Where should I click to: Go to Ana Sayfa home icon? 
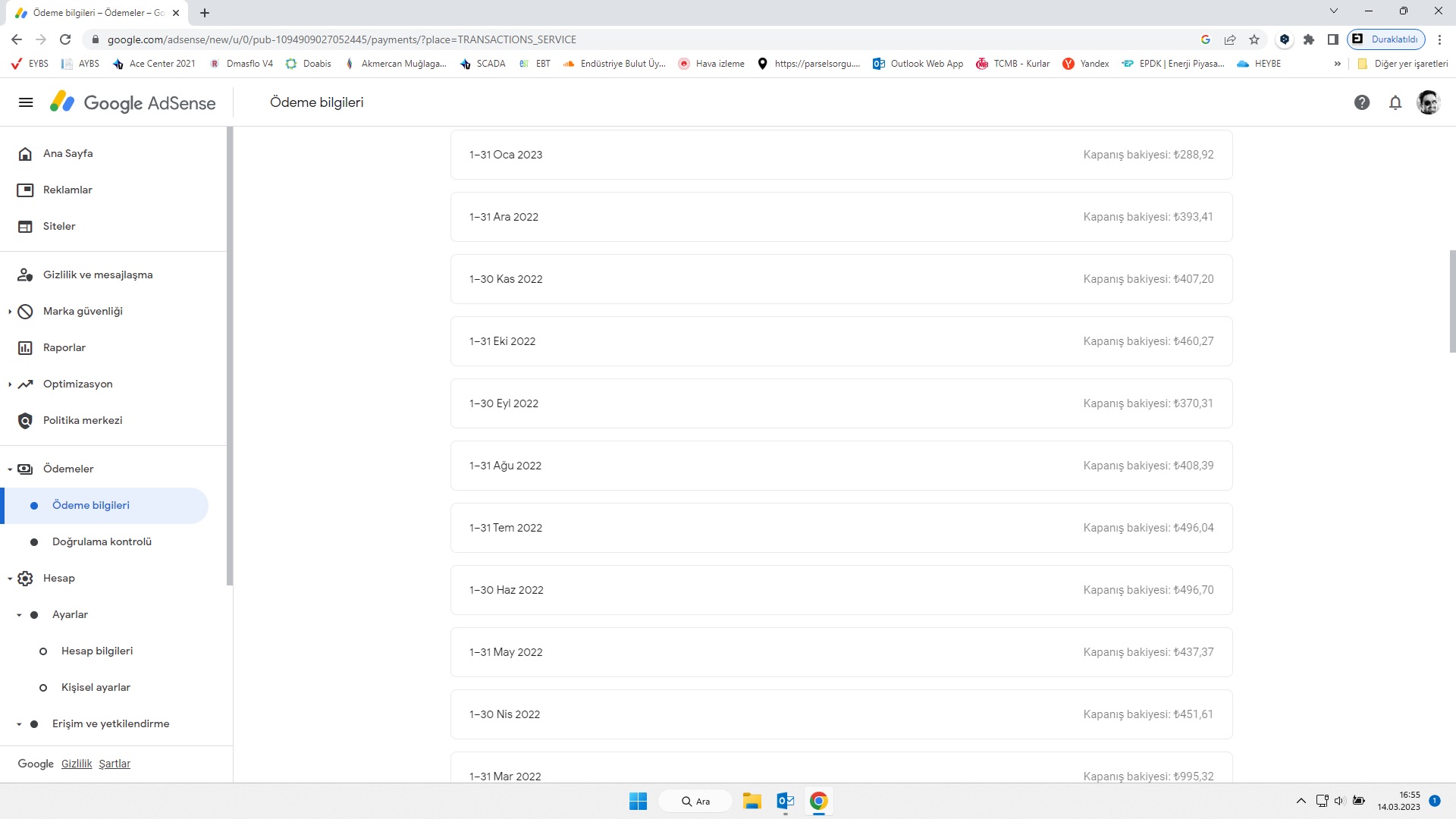pos(25,154)
